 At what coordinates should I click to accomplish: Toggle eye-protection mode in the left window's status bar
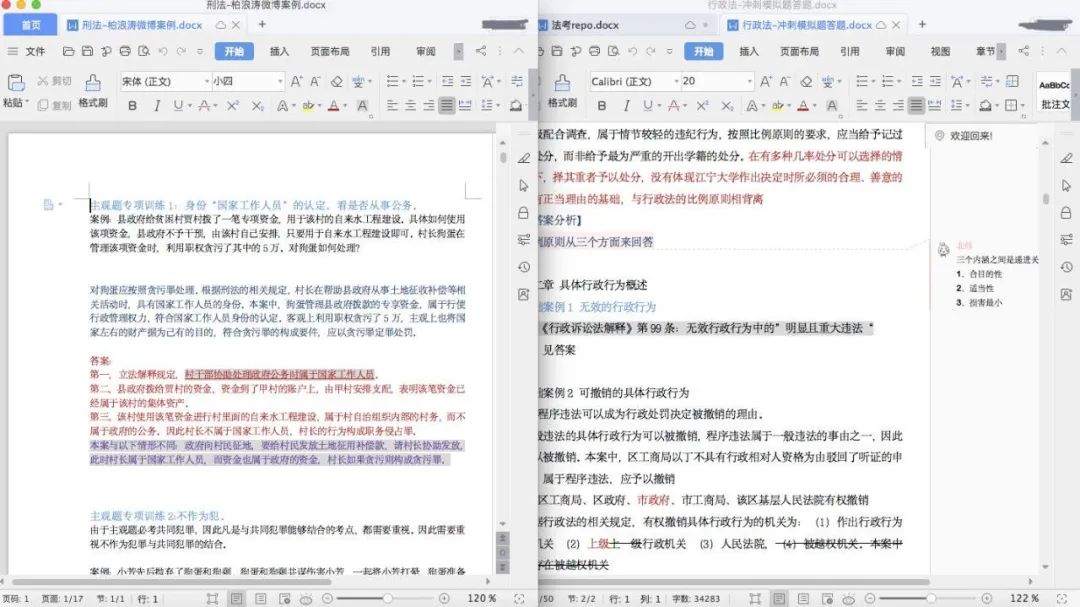coord(306,599)
